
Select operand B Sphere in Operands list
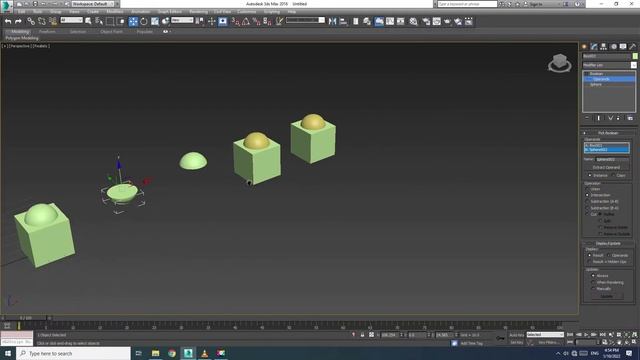607,150
